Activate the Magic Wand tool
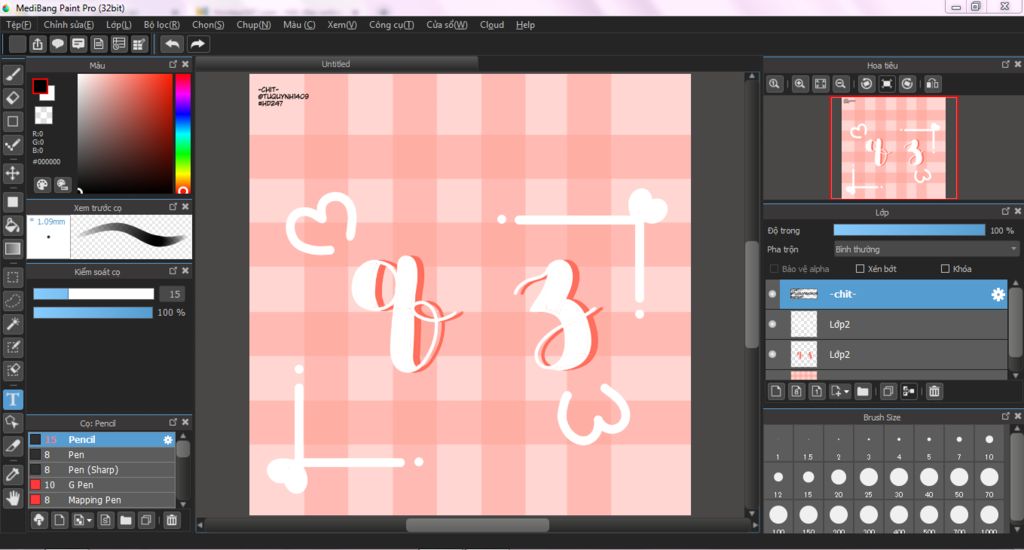 12,323
